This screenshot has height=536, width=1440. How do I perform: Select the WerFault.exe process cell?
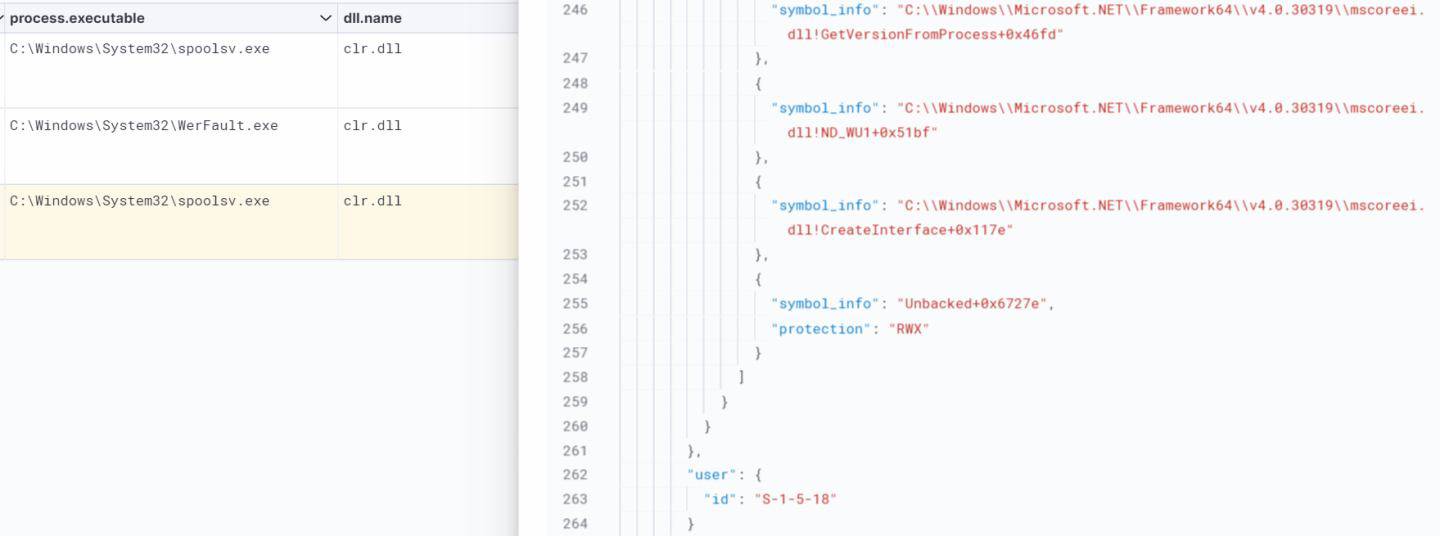coord(144,125)
